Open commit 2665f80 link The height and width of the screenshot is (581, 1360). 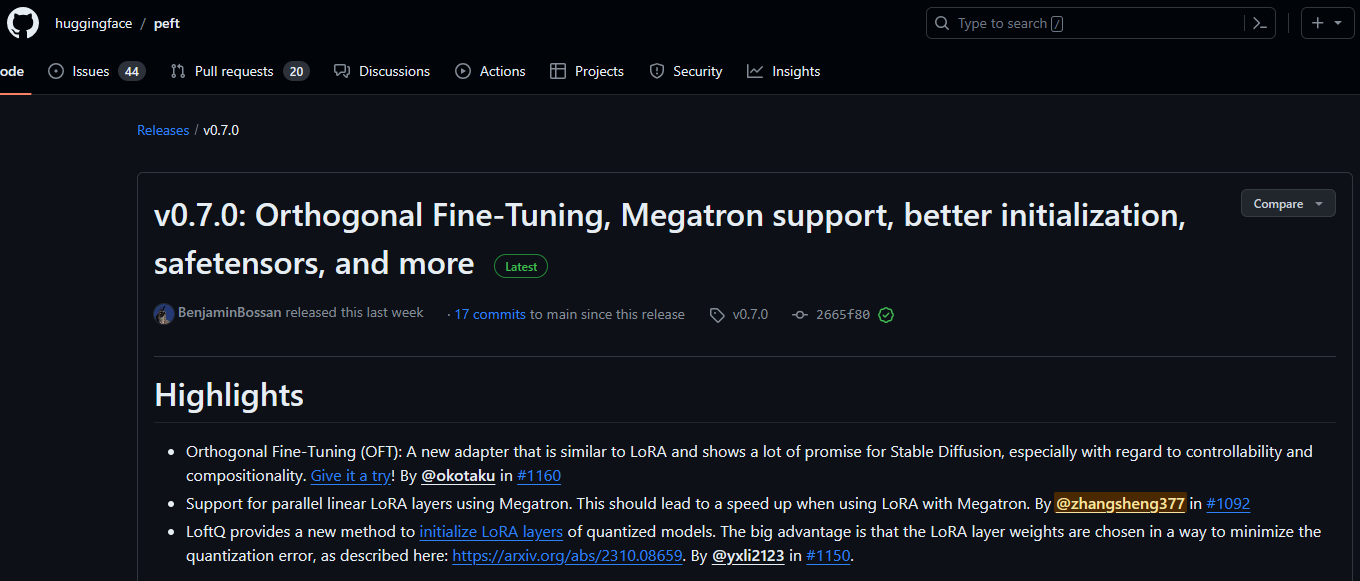tap(843, 314)
